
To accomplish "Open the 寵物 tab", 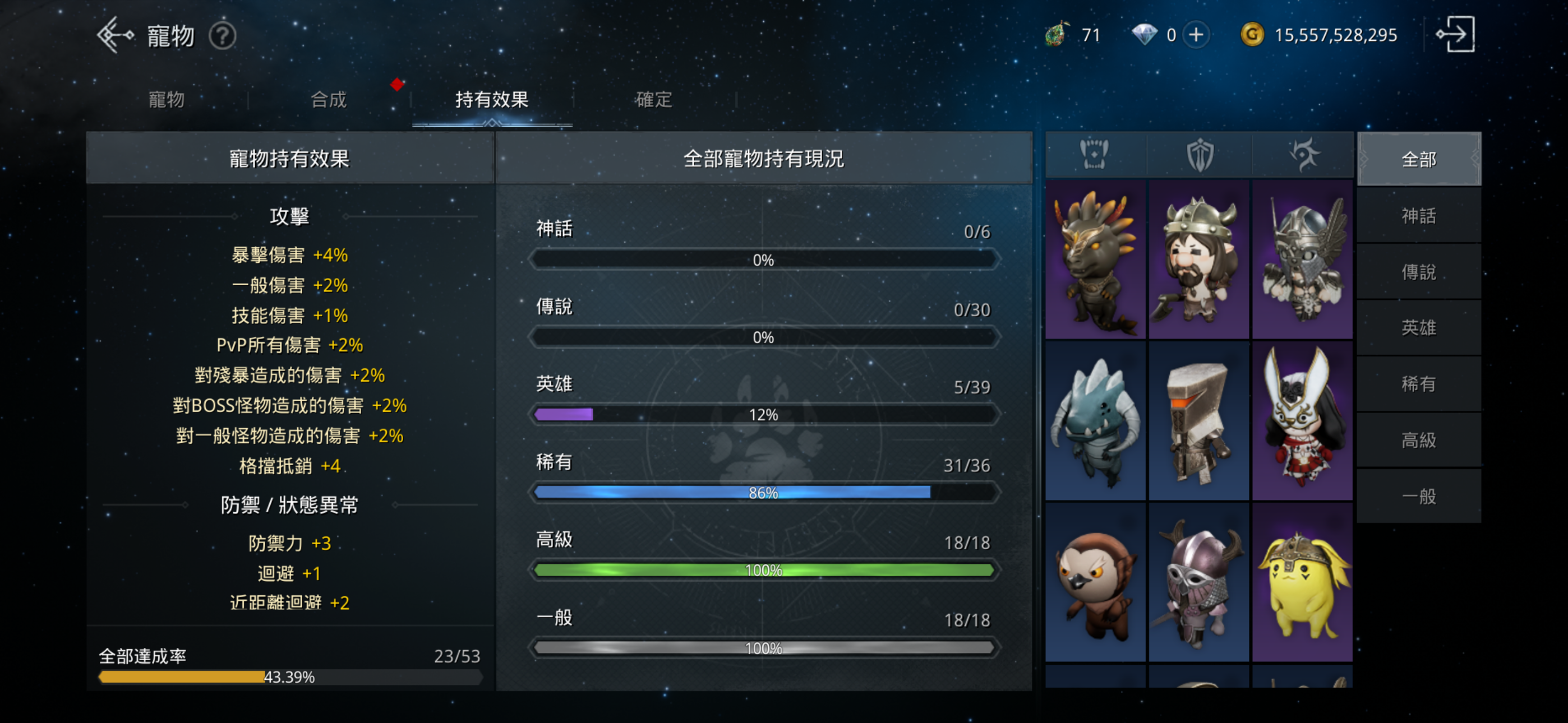I will (166, 99).
